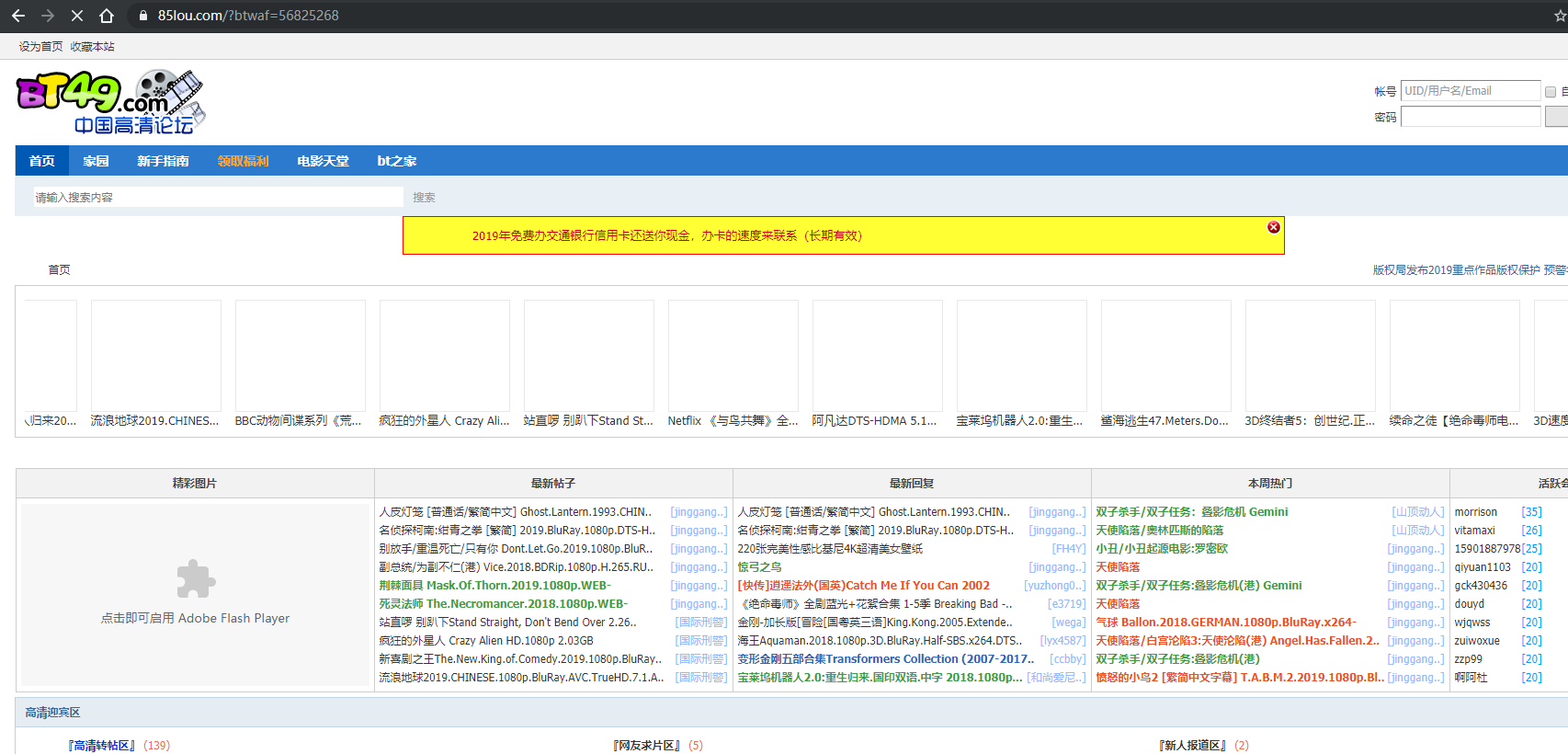Viewport: 1568px width, 754px height.
Task: Go back with the browser back arrow
Action: click(x=17, y=16)
